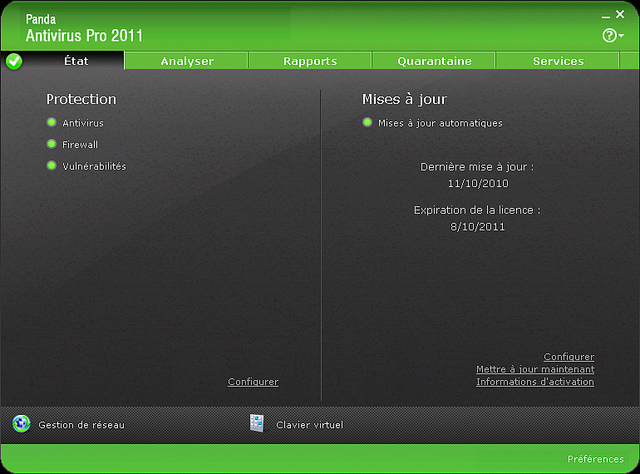Click the license expiry date 8/10/2011
Image resolution: width=640 pixels, height=474 pixels.
(x=478, y=227)
